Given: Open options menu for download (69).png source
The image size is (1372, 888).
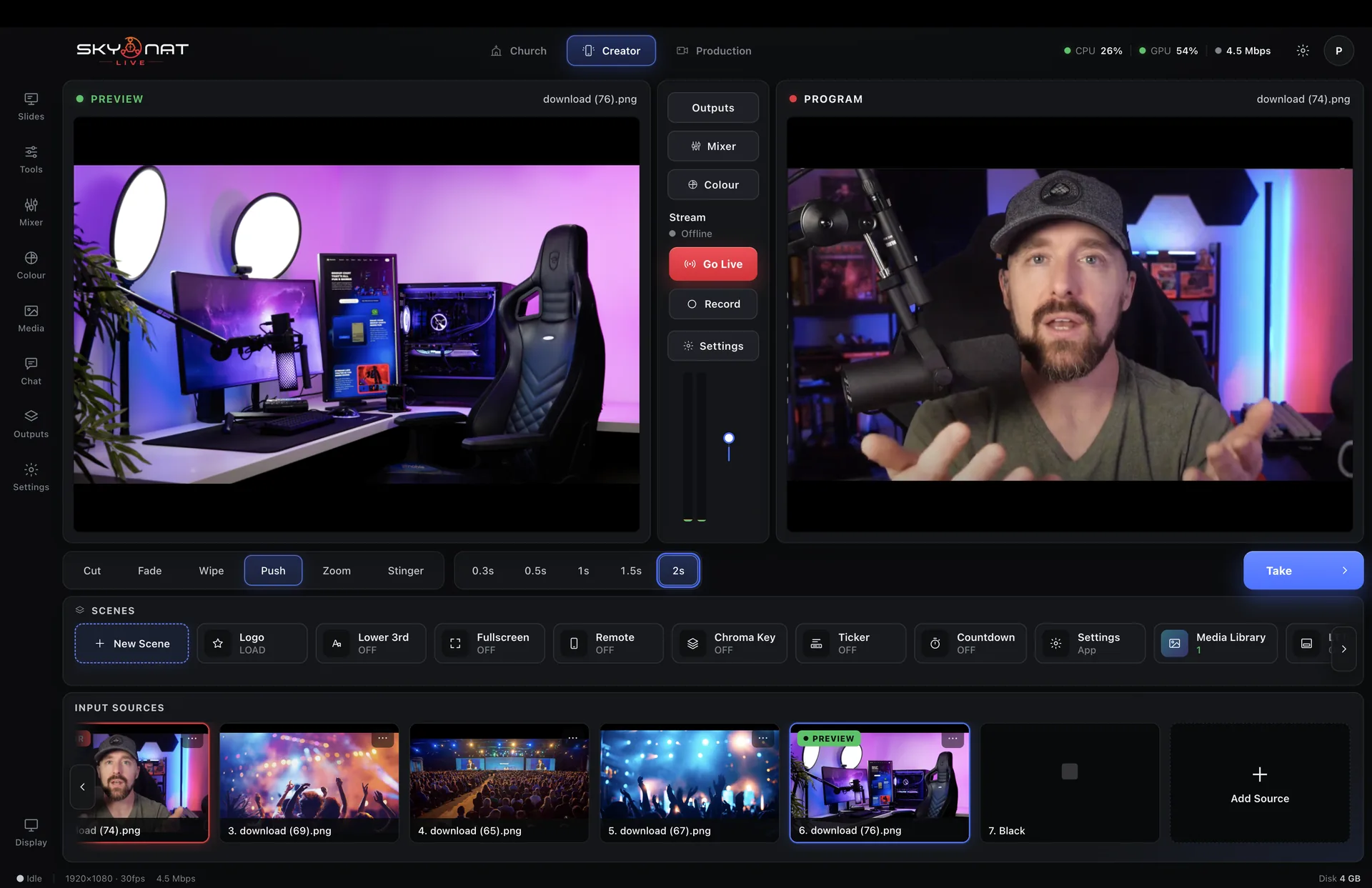Looking at the screenshot, I should click(x=383, y=738).
